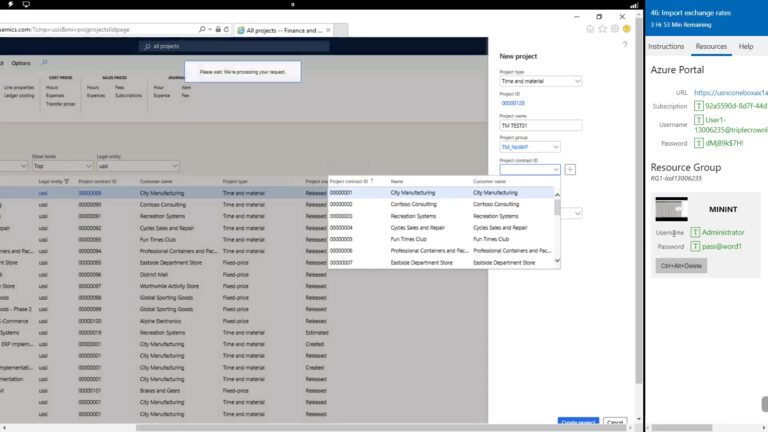Click the plus icon beside Project contract ID
The height and width of the screenshot is (432, 768).
[570, 169]
